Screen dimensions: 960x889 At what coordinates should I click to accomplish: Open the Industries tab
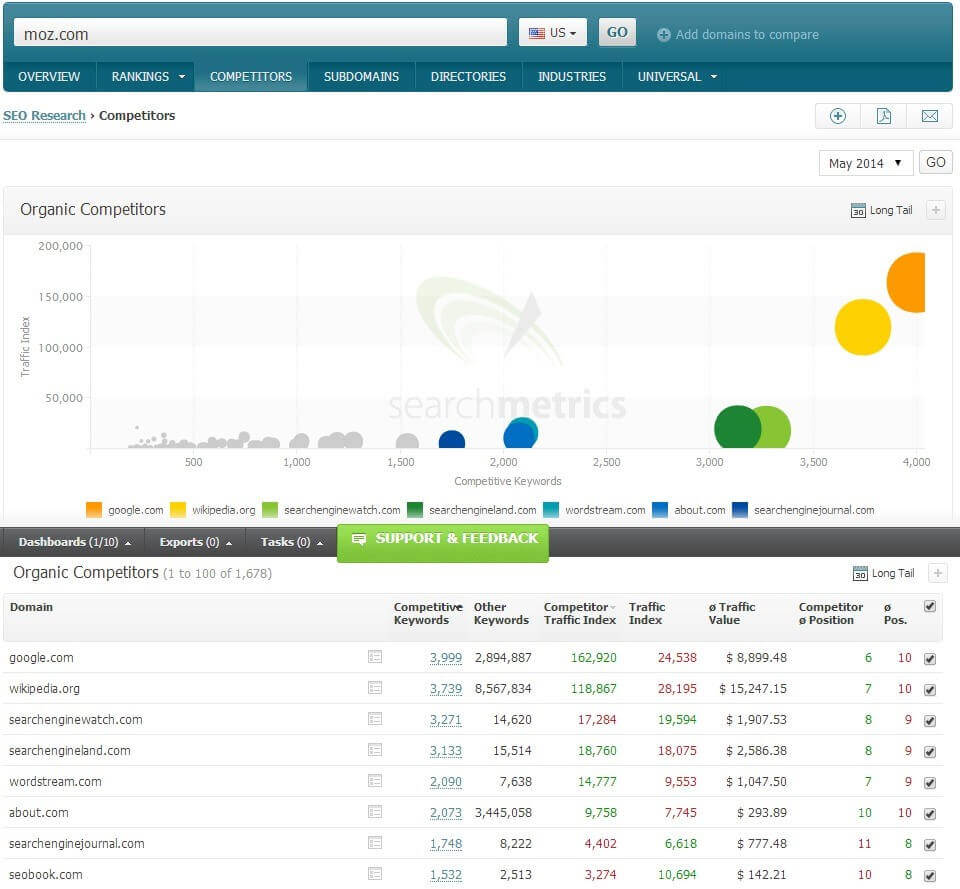[x=571, y=76]
